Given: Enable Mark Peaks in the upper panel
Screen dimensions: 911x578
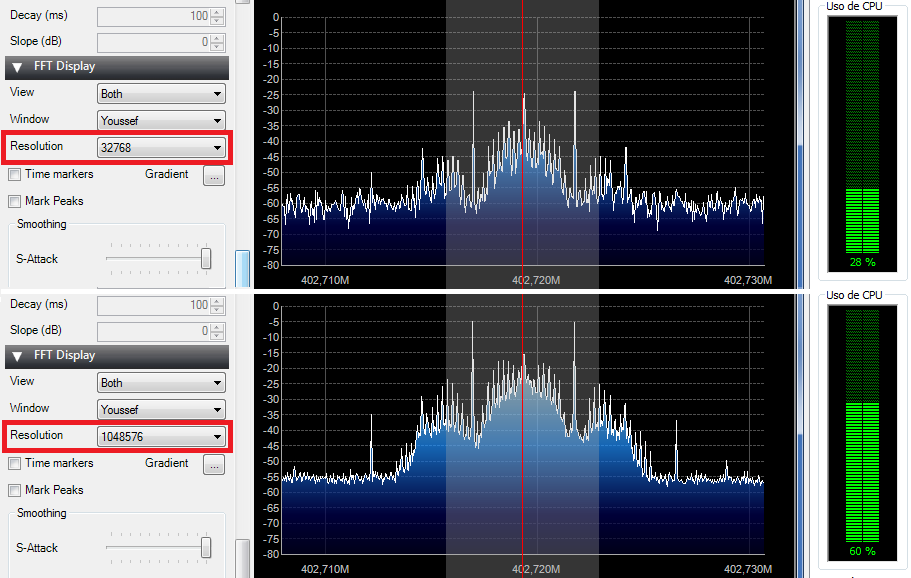Looking at the screenshot, I should (15, 202).
